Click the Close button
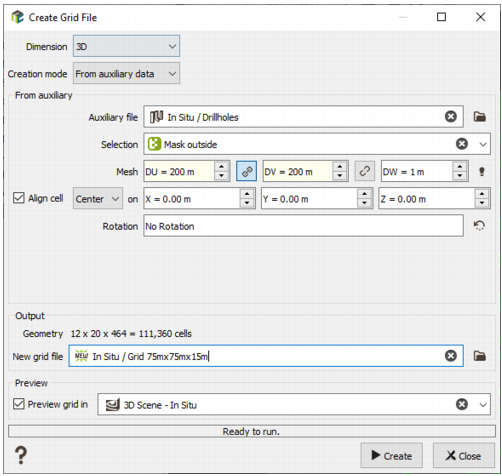 click(x=463, y=455)
